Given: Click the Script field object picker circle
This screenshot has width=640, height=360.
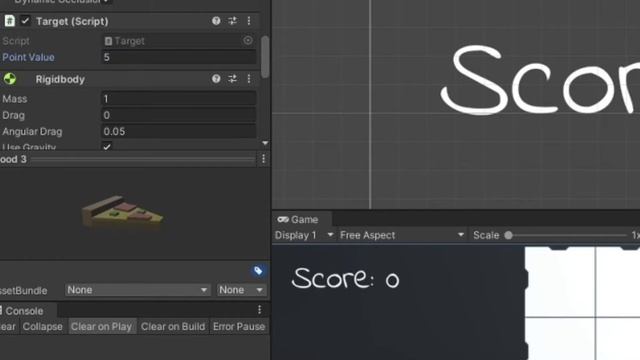Looking at the screenshot, I should click(x=248, y=40).
